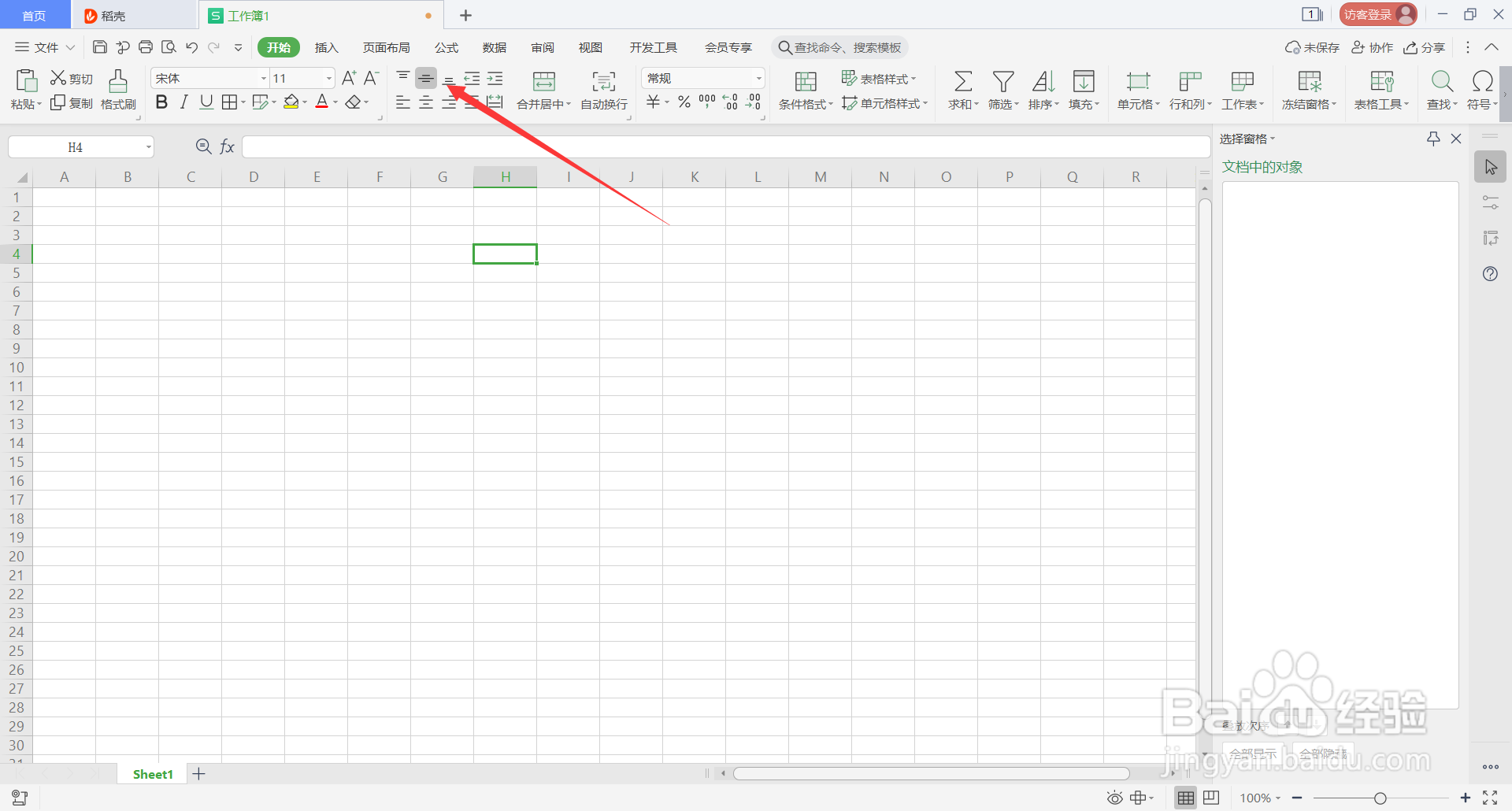The image size is (1512, 811).
Task: Click the Filter 筛选 funnel icon
Action: [x=1003, y=81]
